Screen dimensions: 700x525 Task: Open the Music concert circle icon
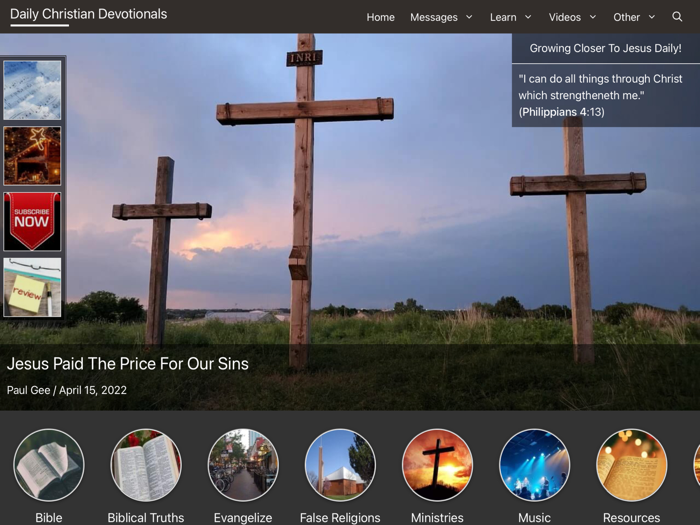point(534,465)
